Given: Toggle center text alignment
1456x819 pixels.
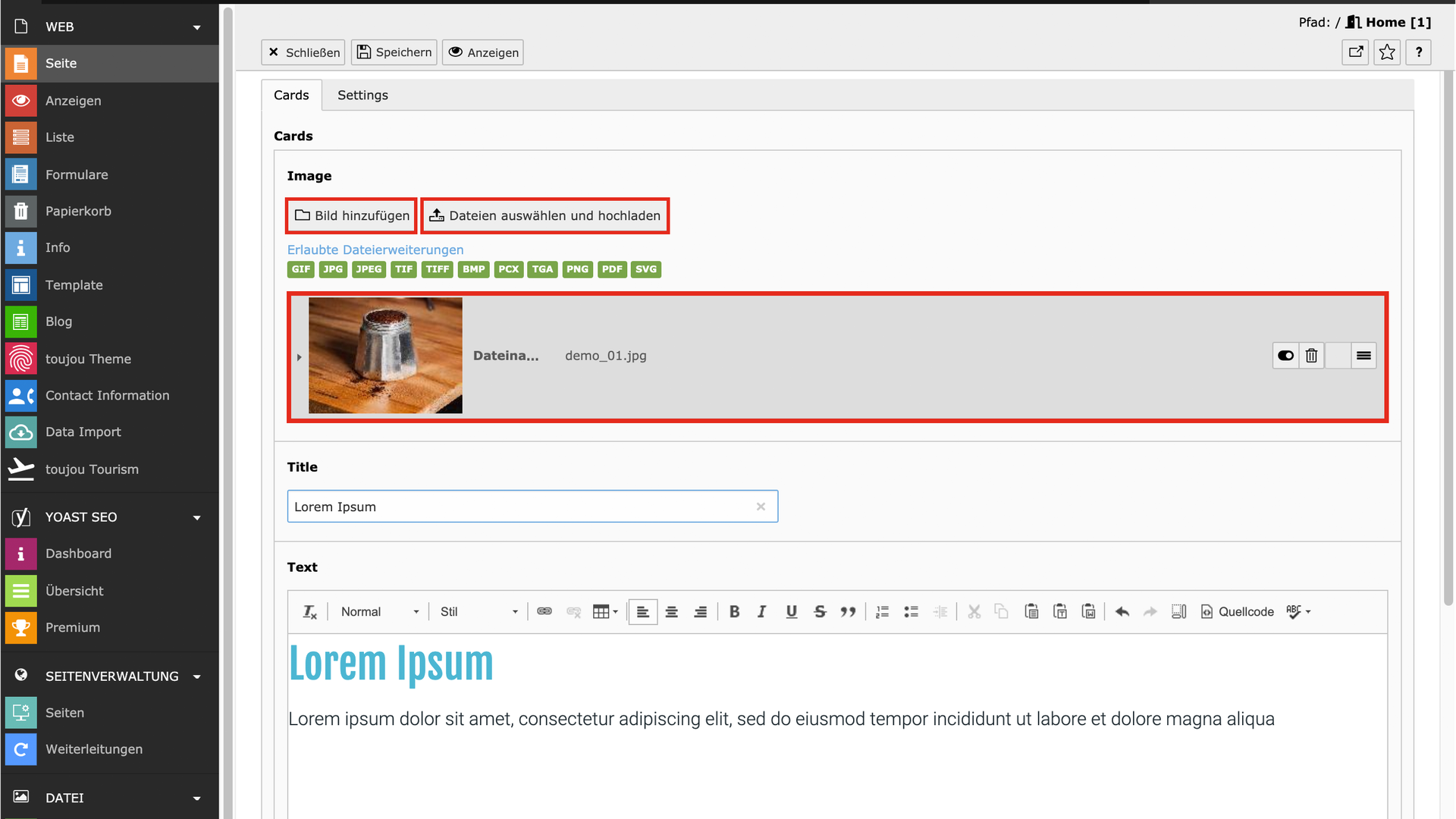Looking at the screenshot, I should click(671, 612).
